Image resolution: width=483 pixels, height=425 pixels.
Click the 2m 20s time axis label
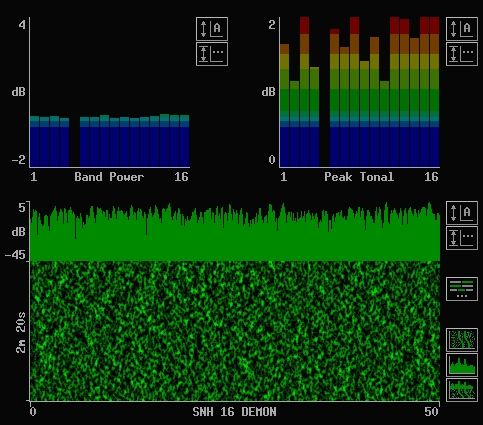click(x=21, y=332)
